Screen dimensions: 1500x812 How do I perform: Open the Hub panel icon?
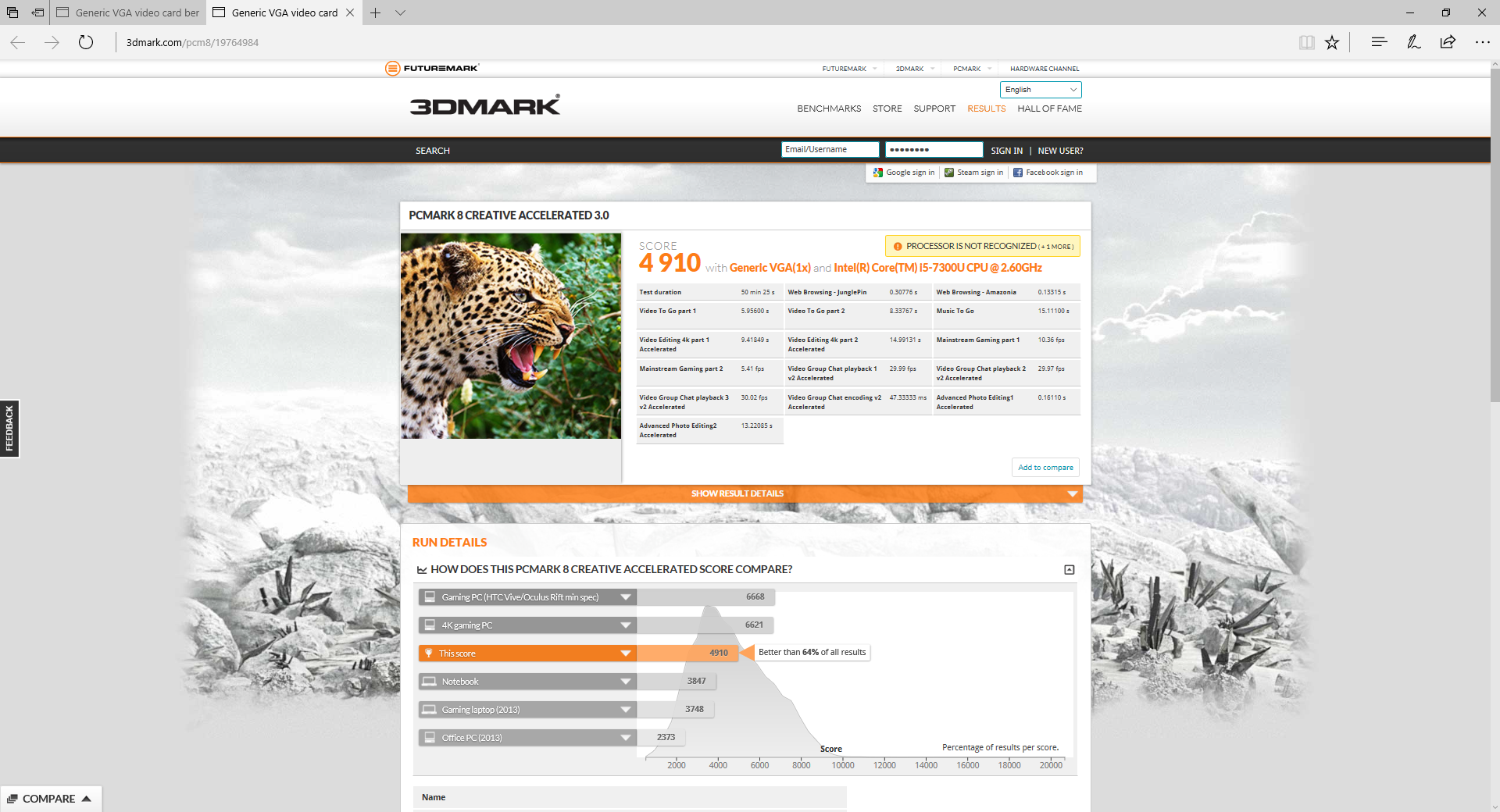pos(1379,42)
